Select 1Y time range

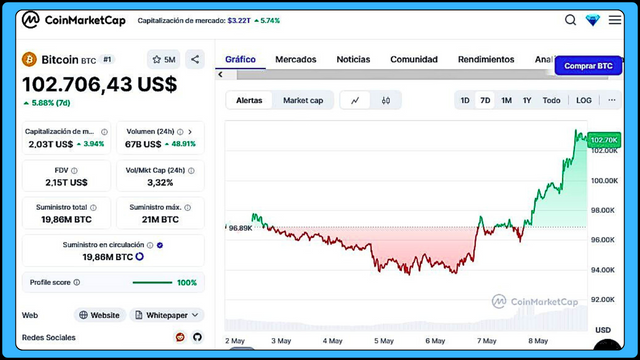(x=527, y=100)
